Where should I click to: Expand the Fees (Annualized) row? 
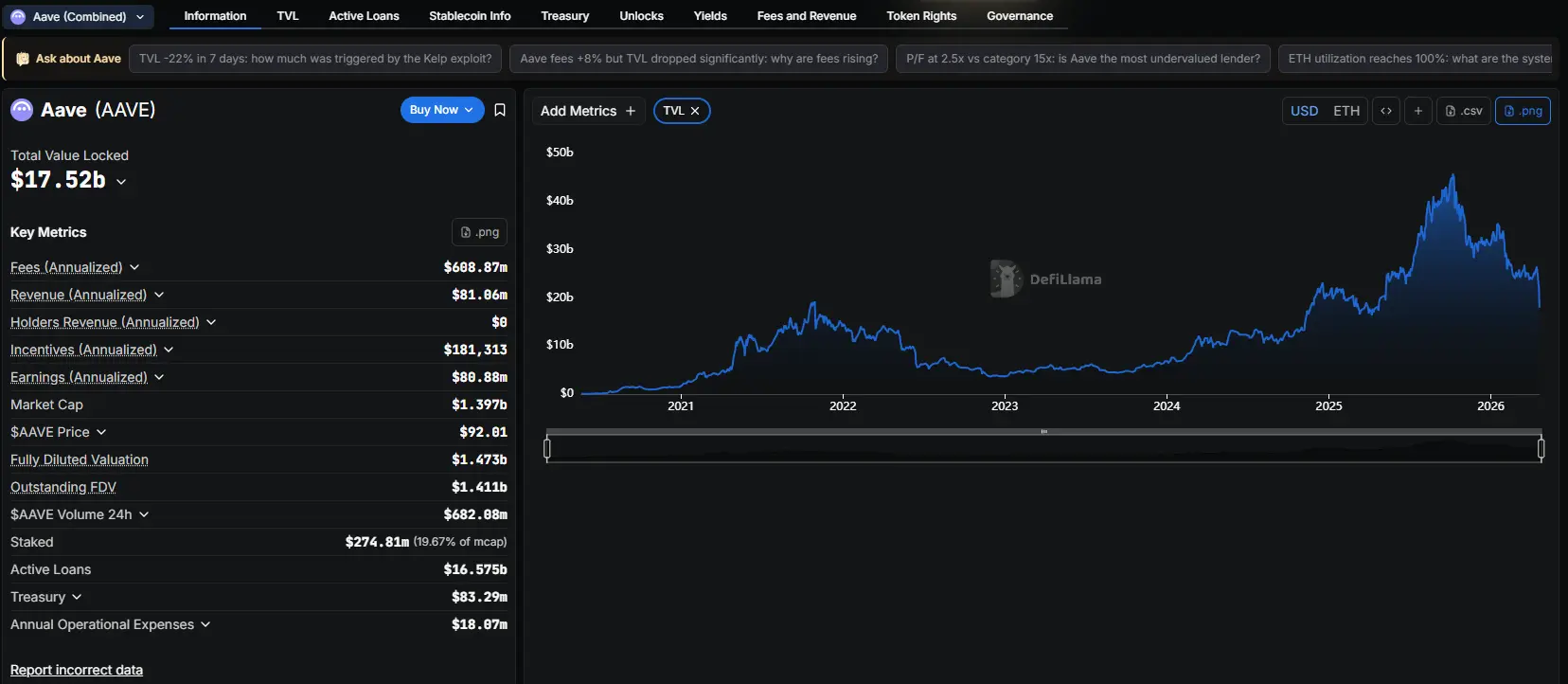tap(134, 268)
